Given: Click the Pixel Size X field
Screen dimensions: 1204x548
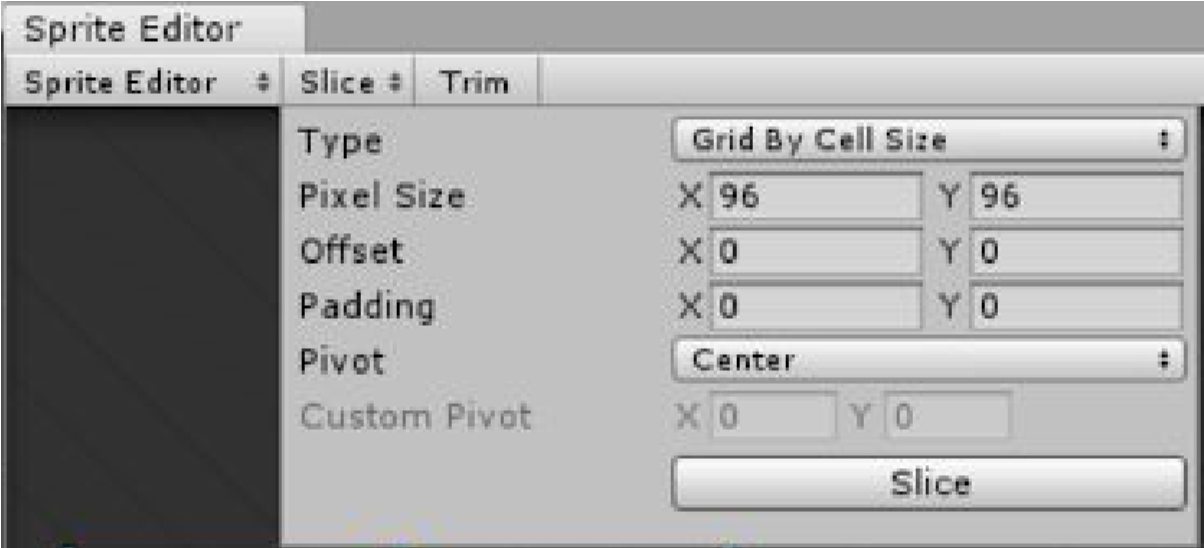Looking at the screenshot, I should click(814, 196).
